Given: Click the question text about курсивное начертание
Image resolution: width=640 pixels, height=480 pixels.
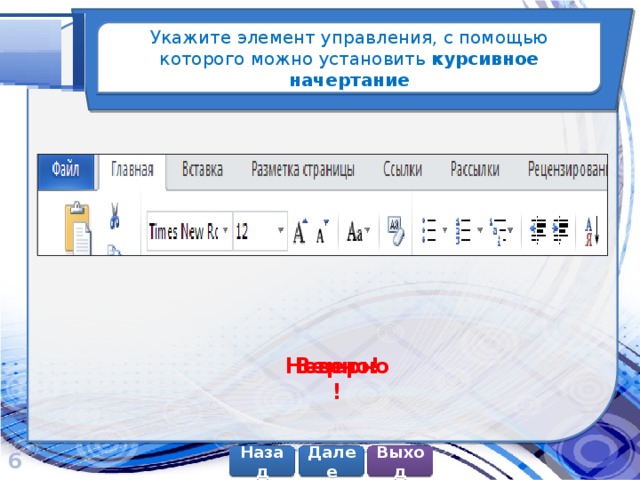Looking at the screenshot, I should 349,59.
